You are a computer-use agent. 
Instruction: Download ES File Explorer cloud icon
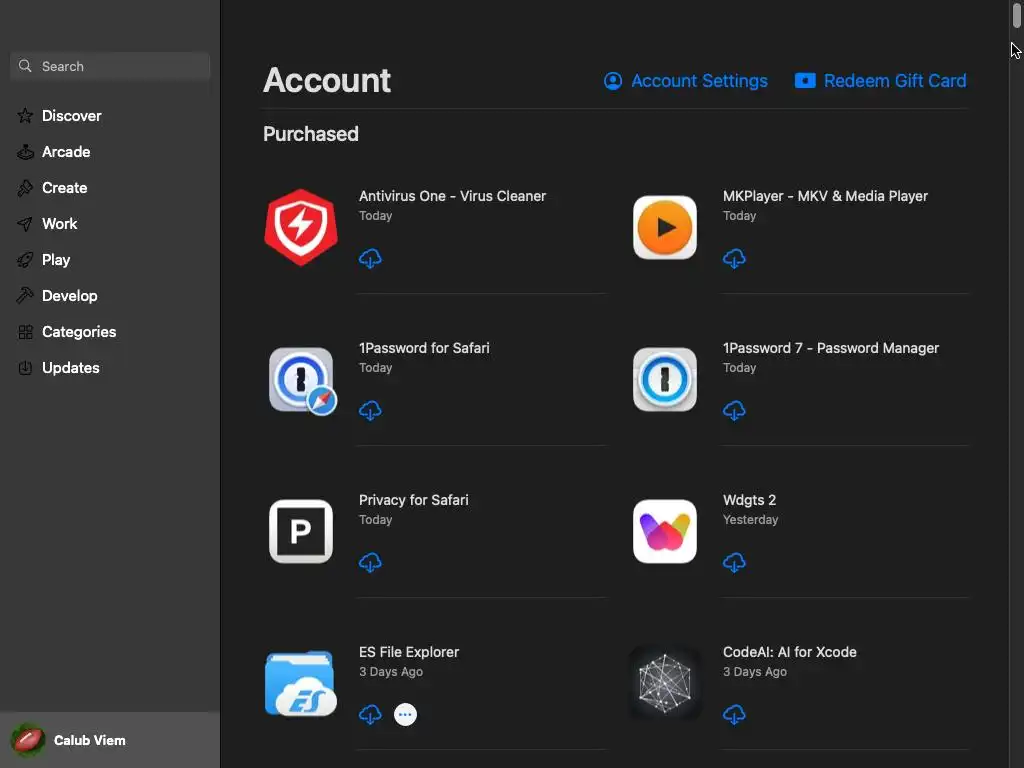point(370,714)
